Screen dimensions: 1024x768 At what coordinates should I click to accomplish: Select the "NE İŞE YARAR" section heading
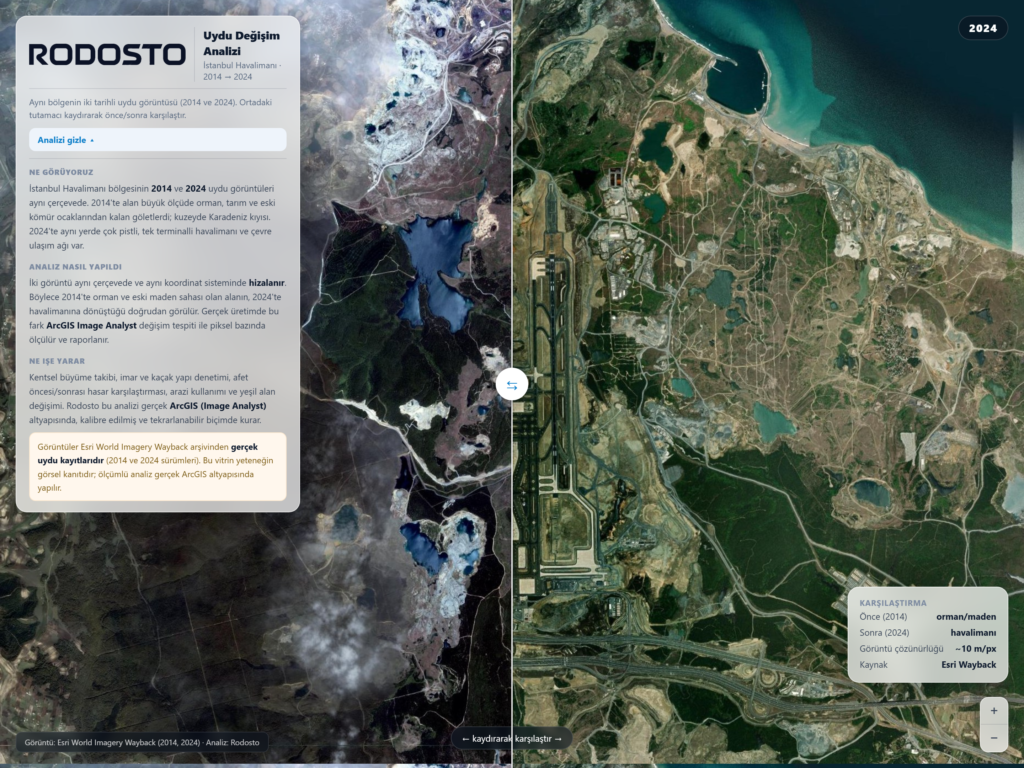coord(57,360)
